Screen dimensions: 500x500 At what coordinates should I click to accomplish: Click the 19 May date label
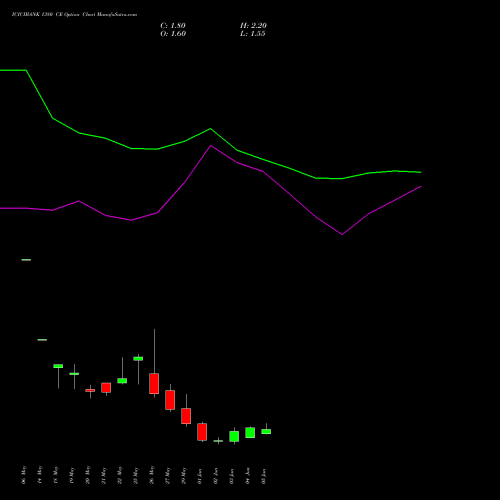pos(72,475)
